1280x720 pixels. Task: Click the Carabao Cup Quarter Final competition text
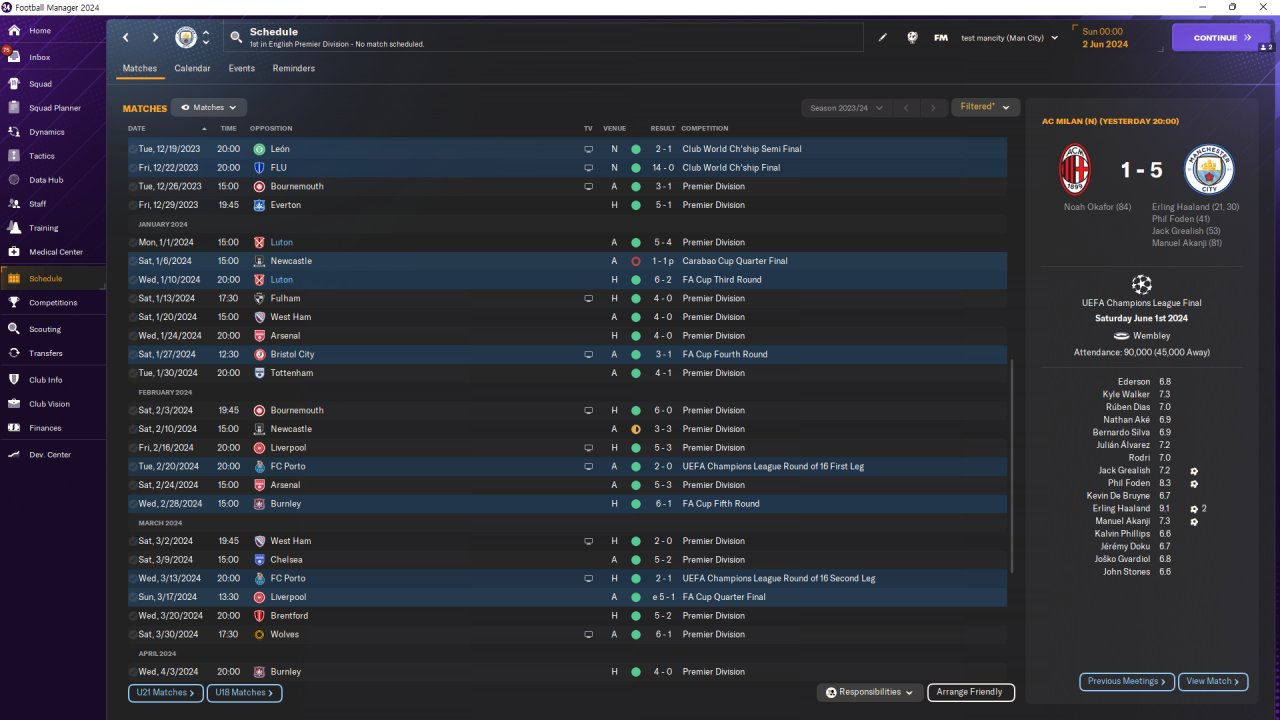pyautogui.click(x=735, y=261)
